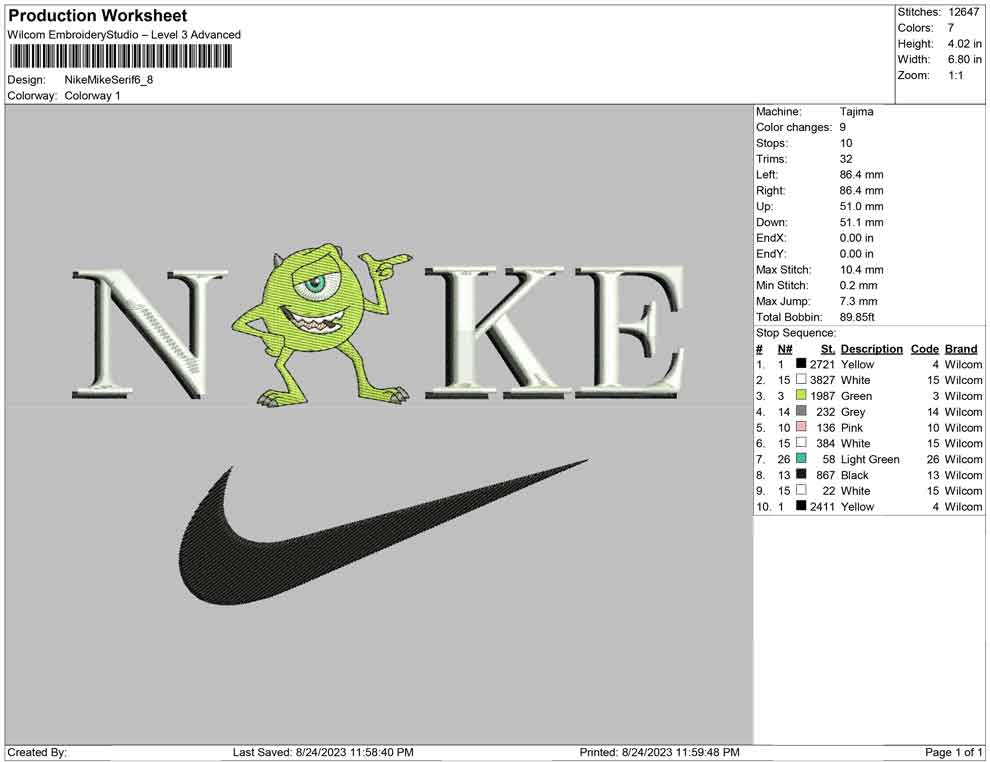Click the Code column header

click(924, 349)
